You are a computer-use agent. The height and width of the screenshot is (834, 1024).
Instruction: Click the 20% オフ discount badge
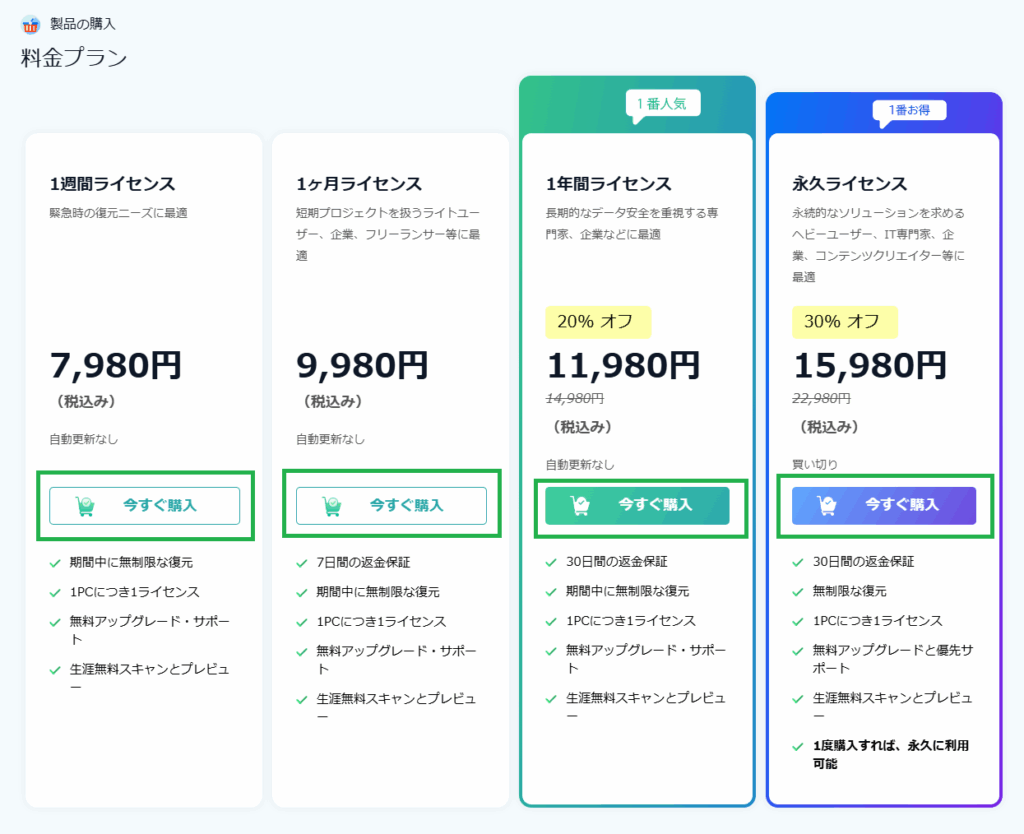tap(598, 323)
